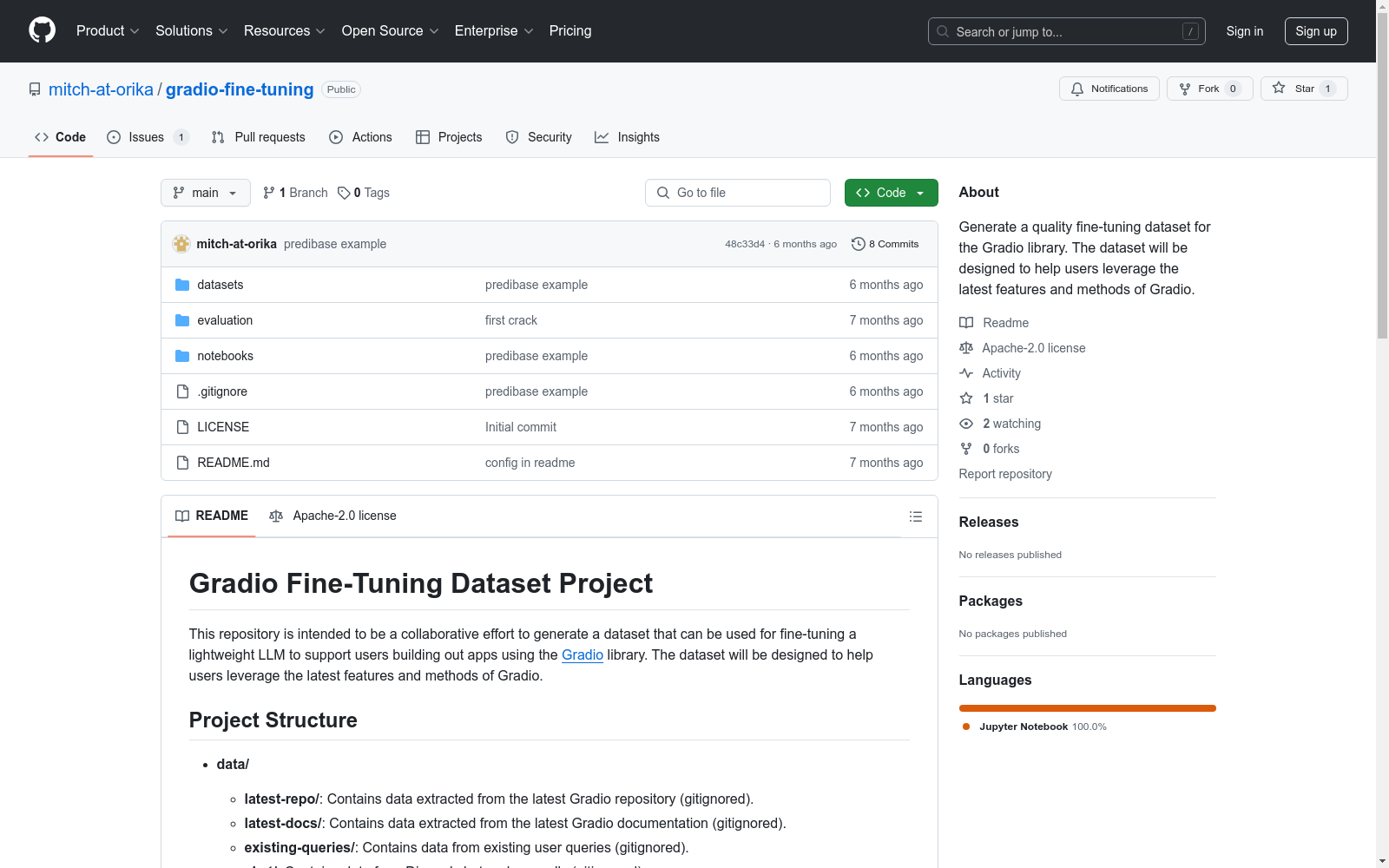Click the README.md file icon

tap(182, 463)
